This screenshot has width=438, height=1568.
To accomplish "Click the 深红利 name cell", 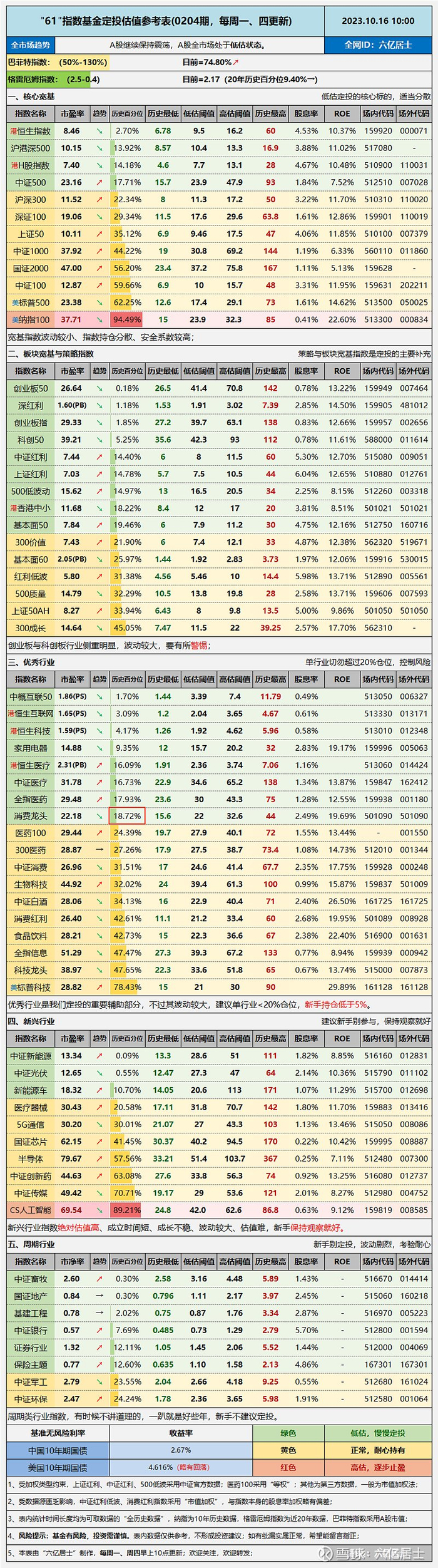I will click(31, 405).
